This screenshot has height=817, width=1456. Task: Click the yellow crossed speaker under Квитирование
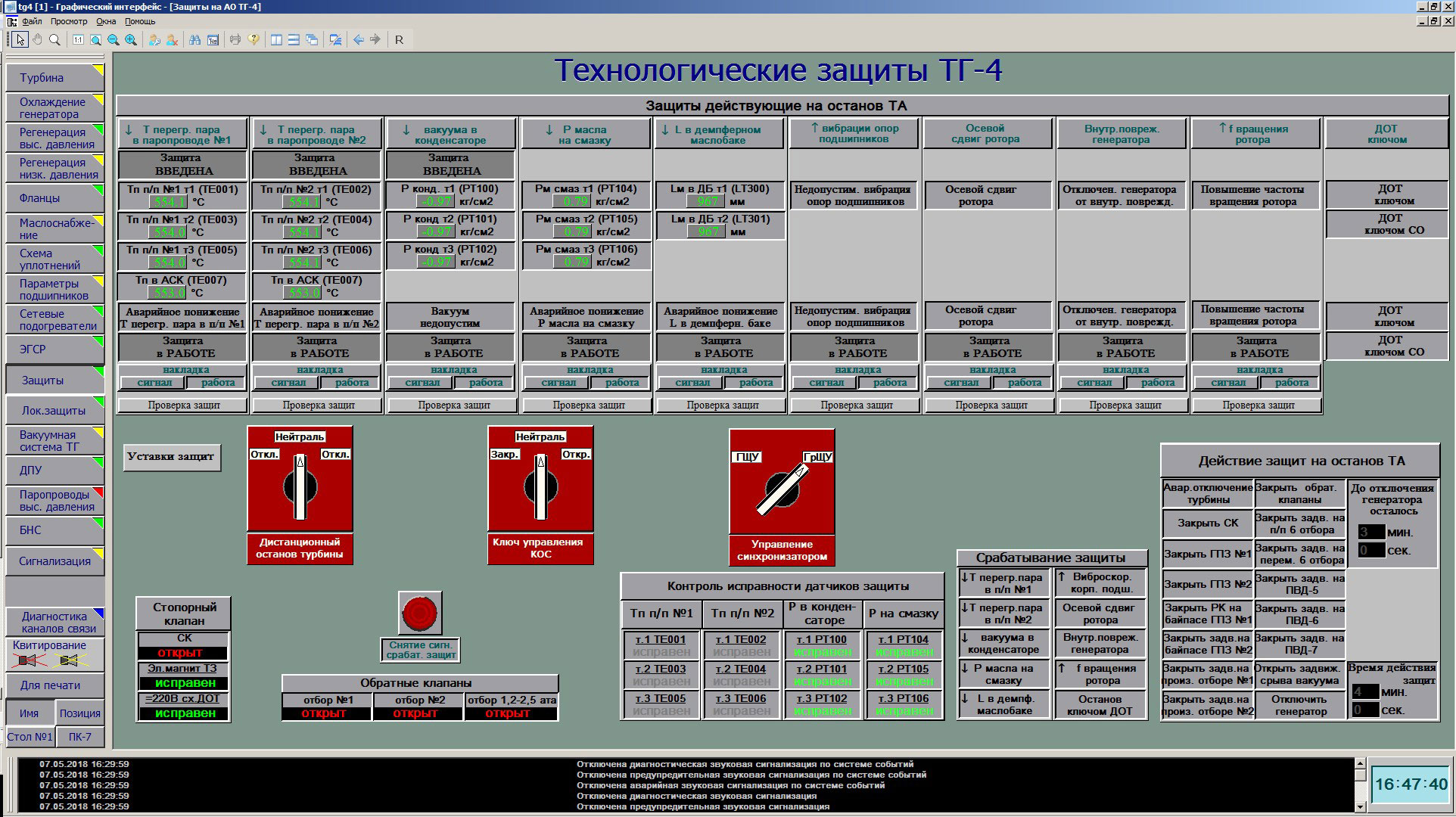tap(69, 661)
